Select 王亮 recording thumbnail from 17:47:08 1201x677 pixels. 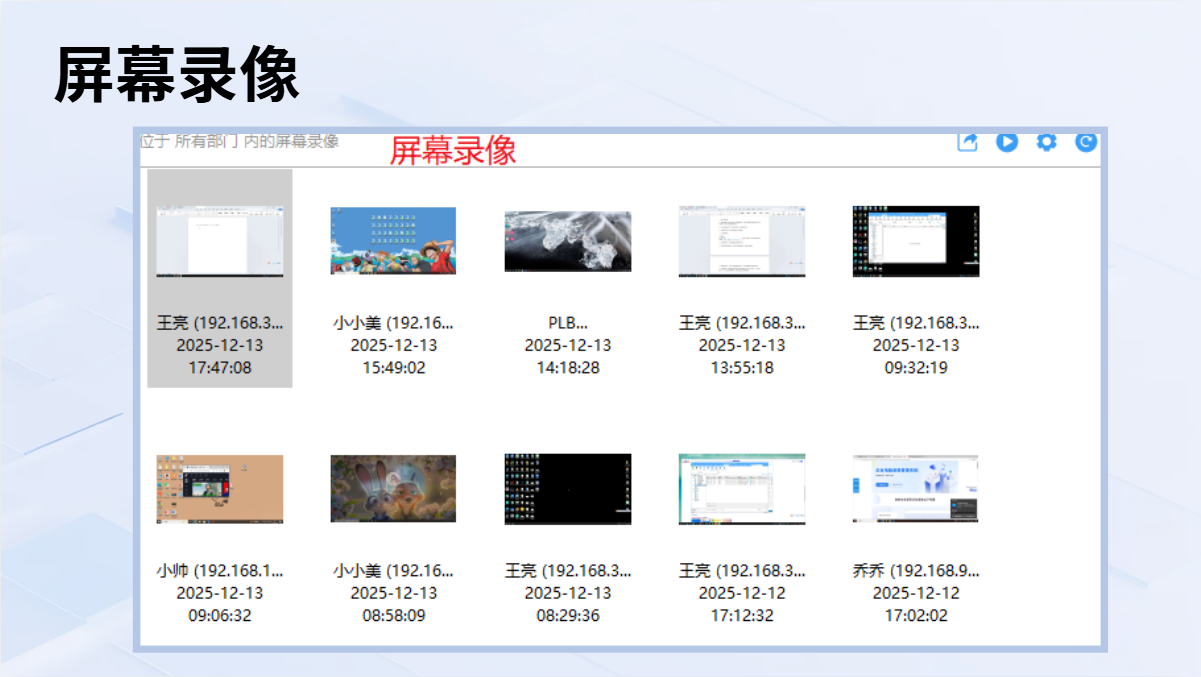pos(220,241)
